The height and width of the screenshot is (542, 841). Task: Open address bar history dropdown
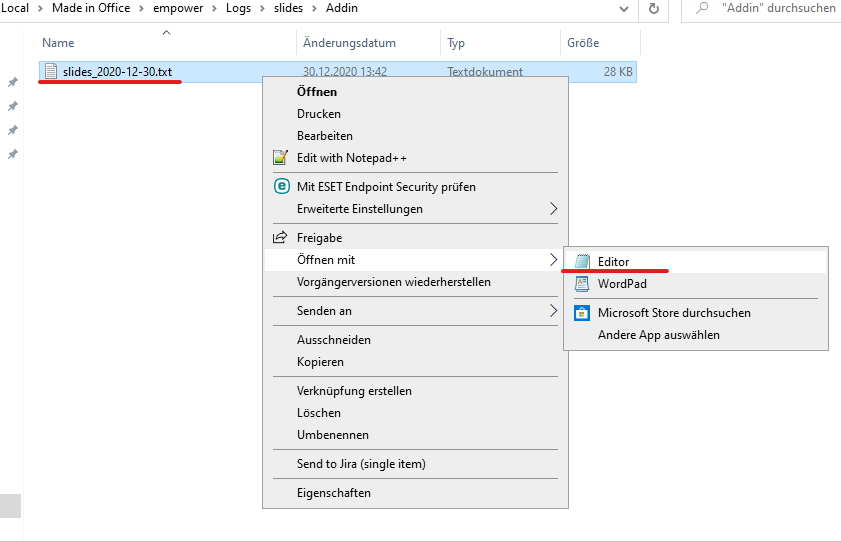coord(624,9)
